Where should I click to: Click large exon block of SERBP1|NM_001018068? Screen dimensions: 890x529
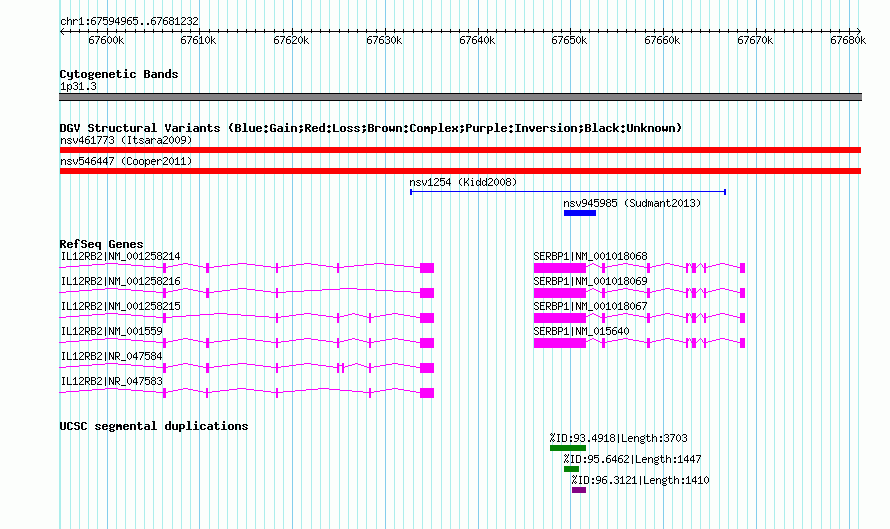click(x=560, y=268)
